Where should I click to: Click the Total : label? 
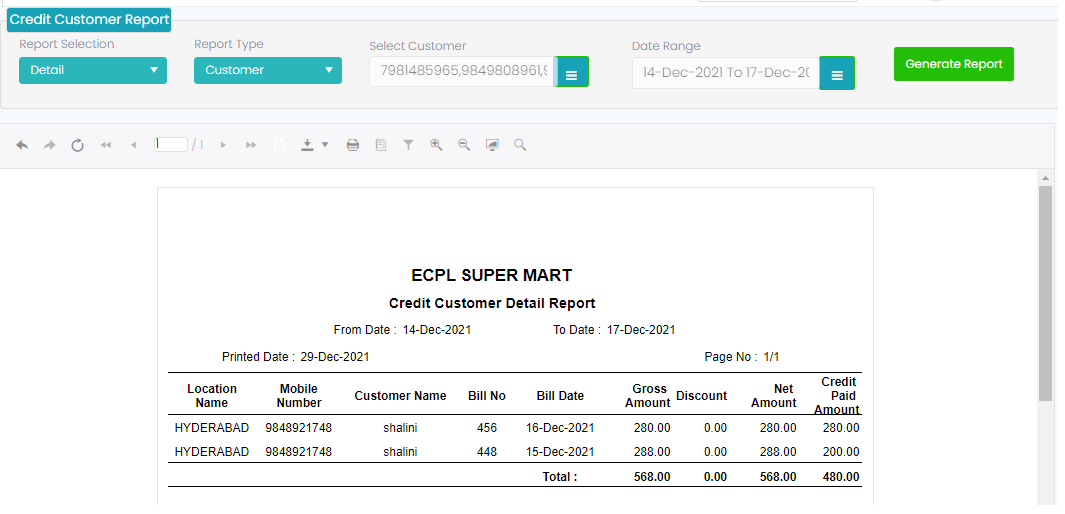[x=560, y=477]
